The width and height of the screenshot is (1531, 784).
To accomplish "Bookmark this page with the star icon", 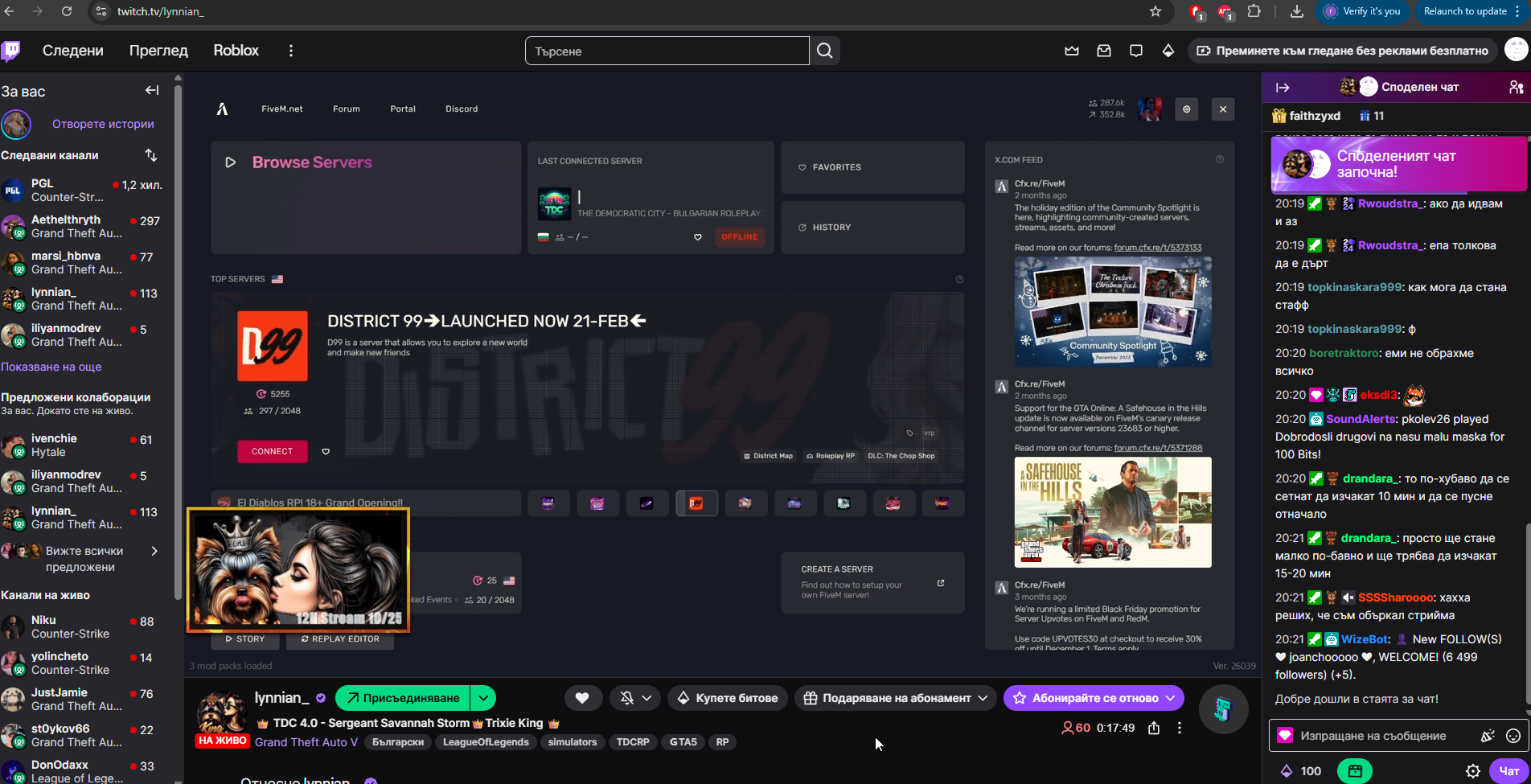I will click(1155, 11).
